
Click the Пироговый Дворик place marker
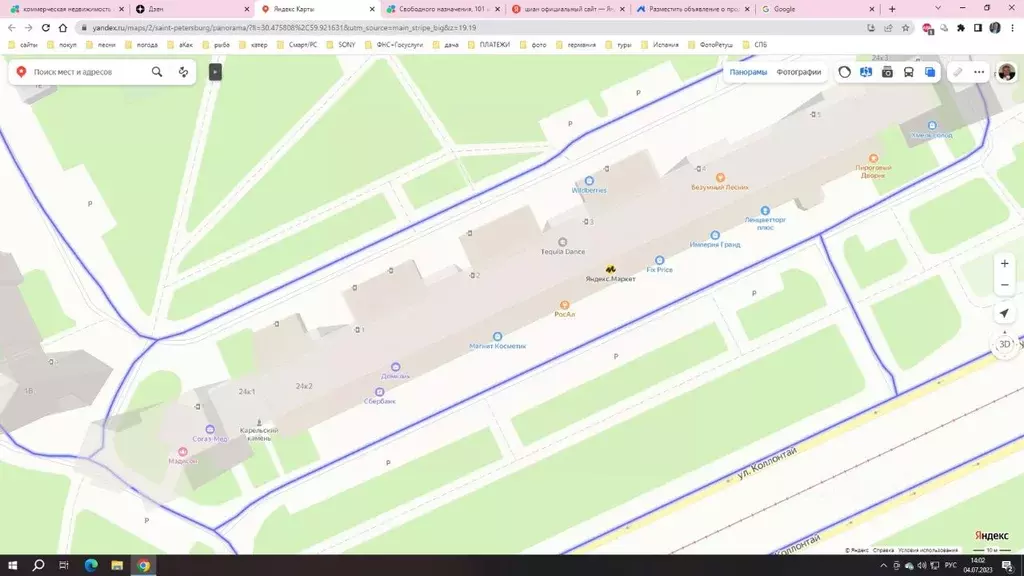[873, 158]
